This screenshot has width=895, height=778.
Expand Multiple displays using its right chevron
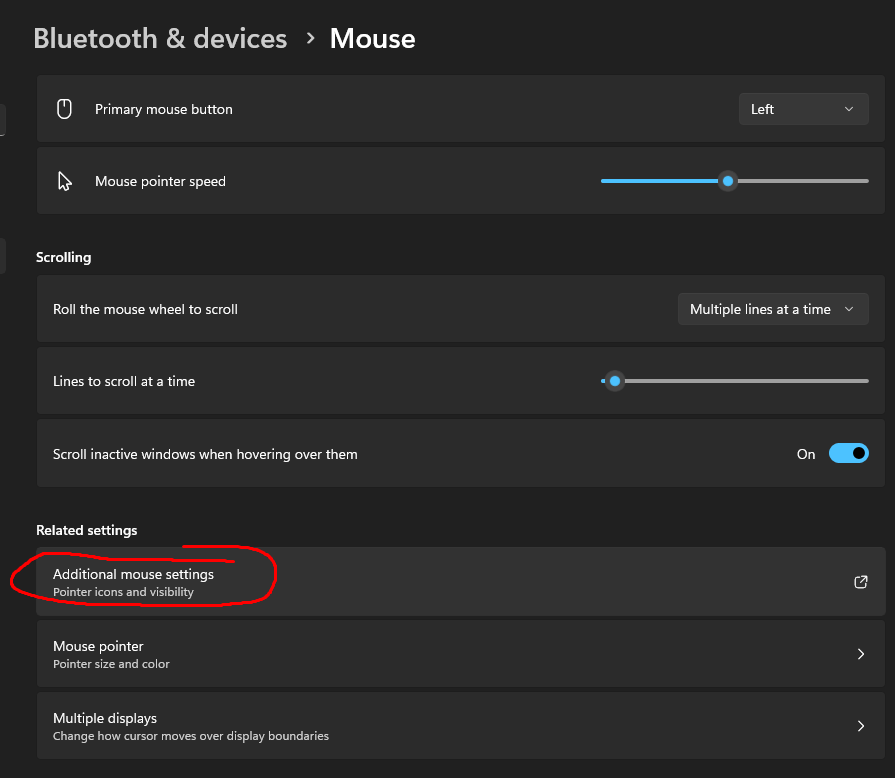click(x=860, y=726)
